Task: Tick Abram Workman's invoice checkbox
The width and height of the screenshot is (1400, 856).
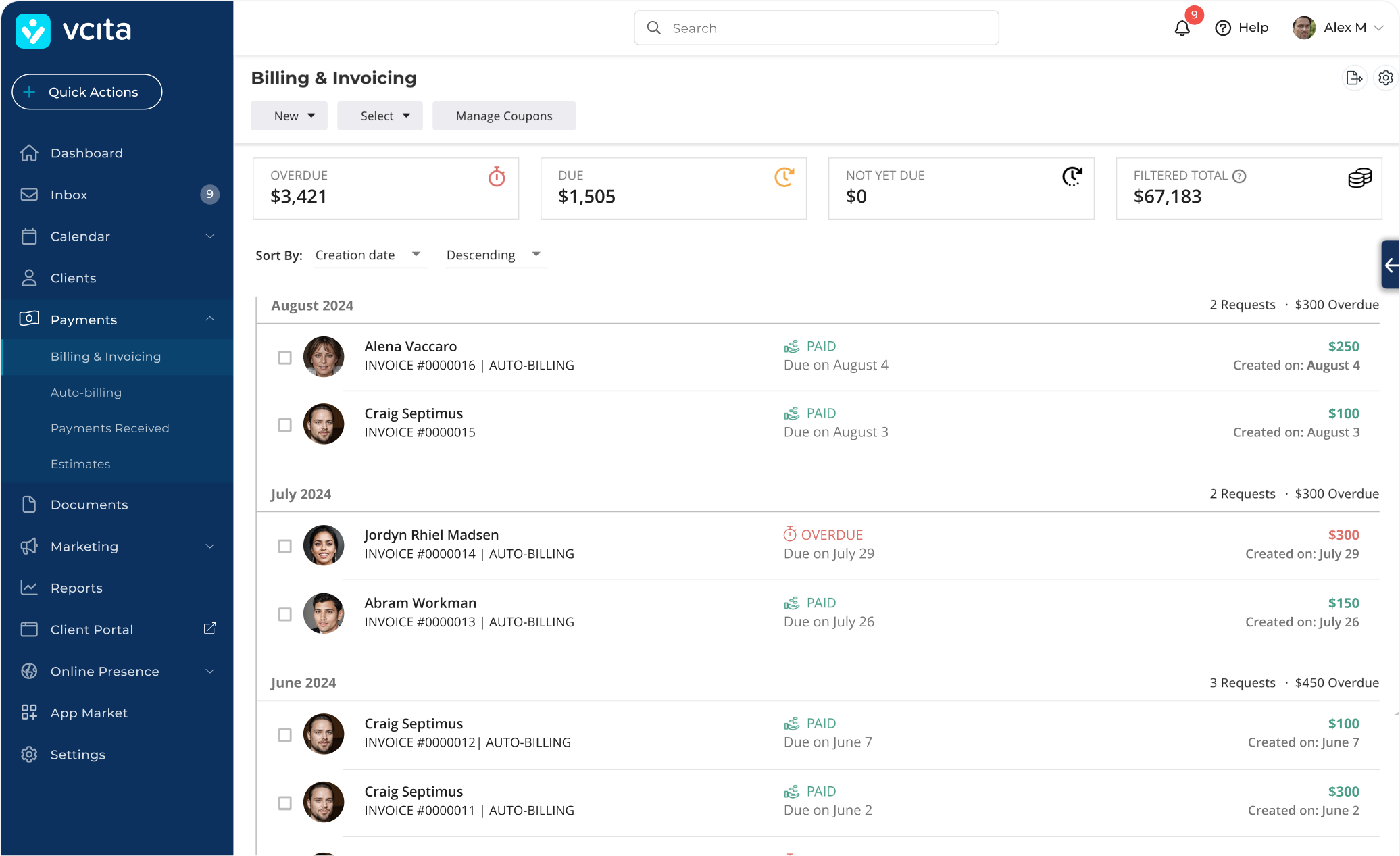Action: point(284,614)
